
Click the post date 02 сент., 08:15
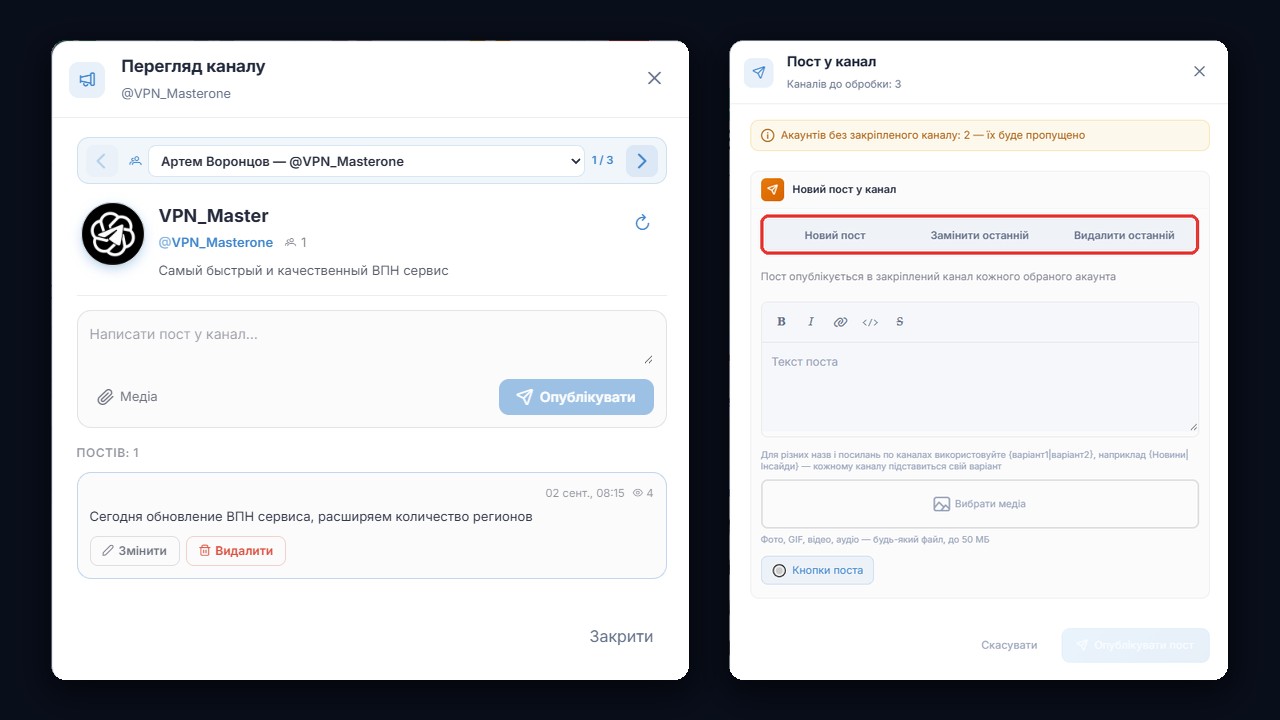tap(585, 493)
